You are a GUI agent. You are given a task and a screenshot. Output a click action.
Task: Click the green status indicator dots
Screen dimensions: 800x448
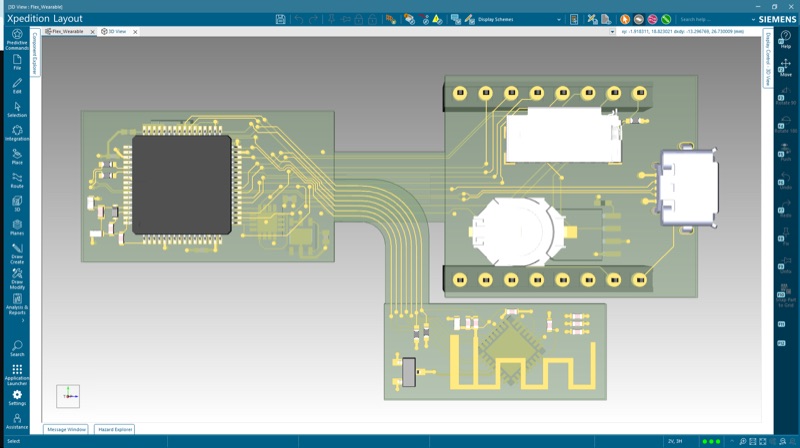pos(711,441)
